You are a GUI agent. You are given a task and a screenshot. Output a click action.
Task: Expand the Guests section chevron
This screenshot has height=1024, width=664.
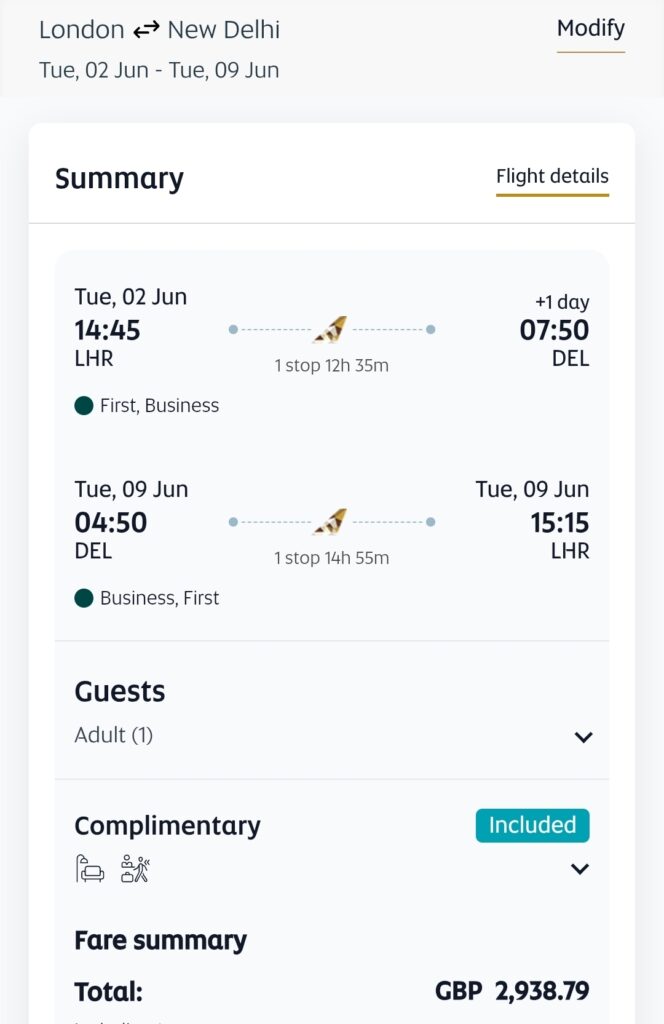click(583, 737)
